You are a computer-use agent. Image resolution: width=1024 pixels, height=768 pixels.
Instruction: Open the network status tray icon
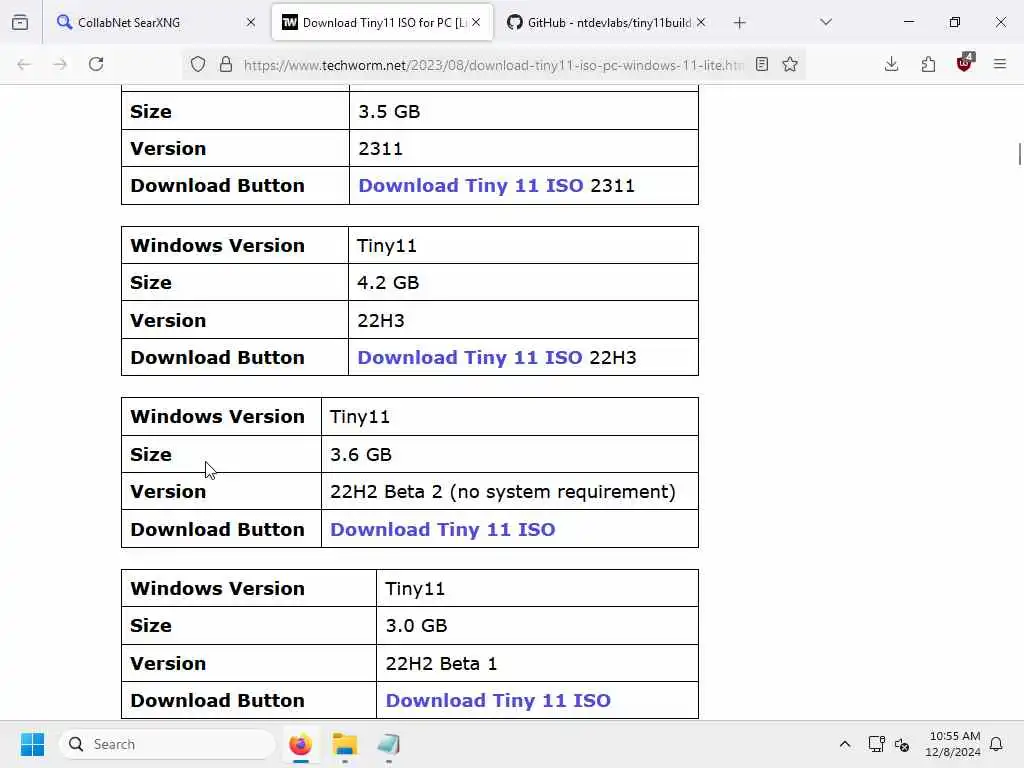click(876, 744)
